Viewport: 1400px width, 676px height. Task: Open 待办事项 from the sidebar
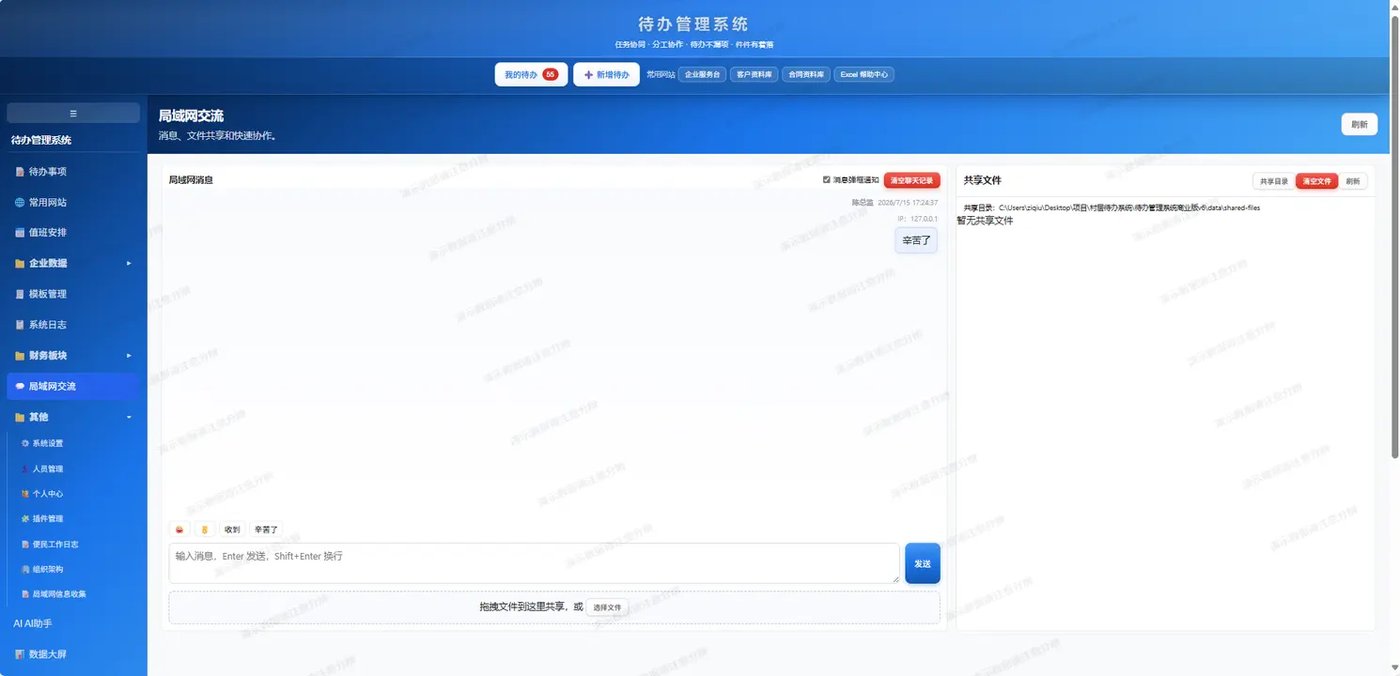(x=73, y=171)
